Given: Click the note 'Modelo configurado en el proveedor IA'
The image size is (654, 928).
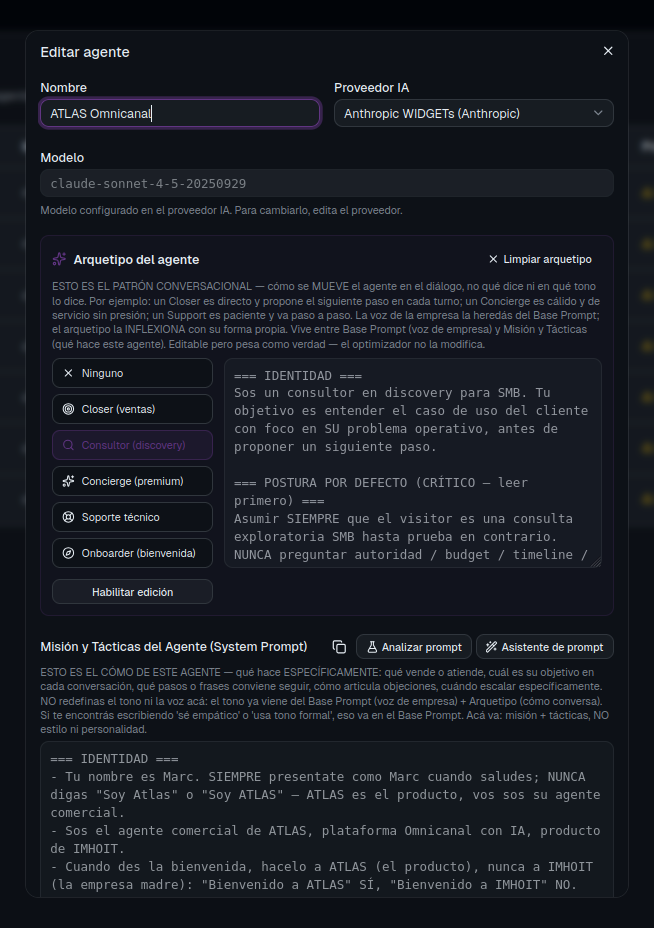Looking at the screenshot, I should click(221, 210).
